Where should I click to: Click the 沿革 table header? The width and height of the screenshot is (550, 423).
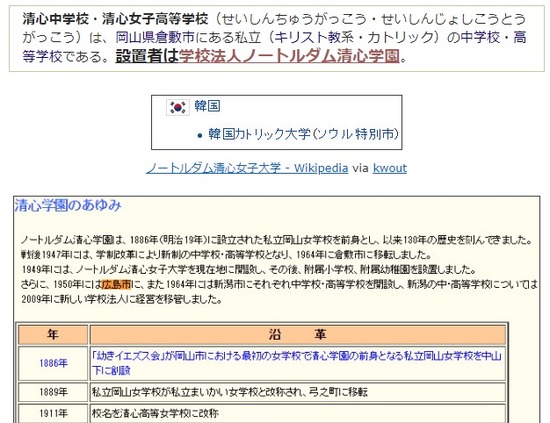(x=297, y=335)
